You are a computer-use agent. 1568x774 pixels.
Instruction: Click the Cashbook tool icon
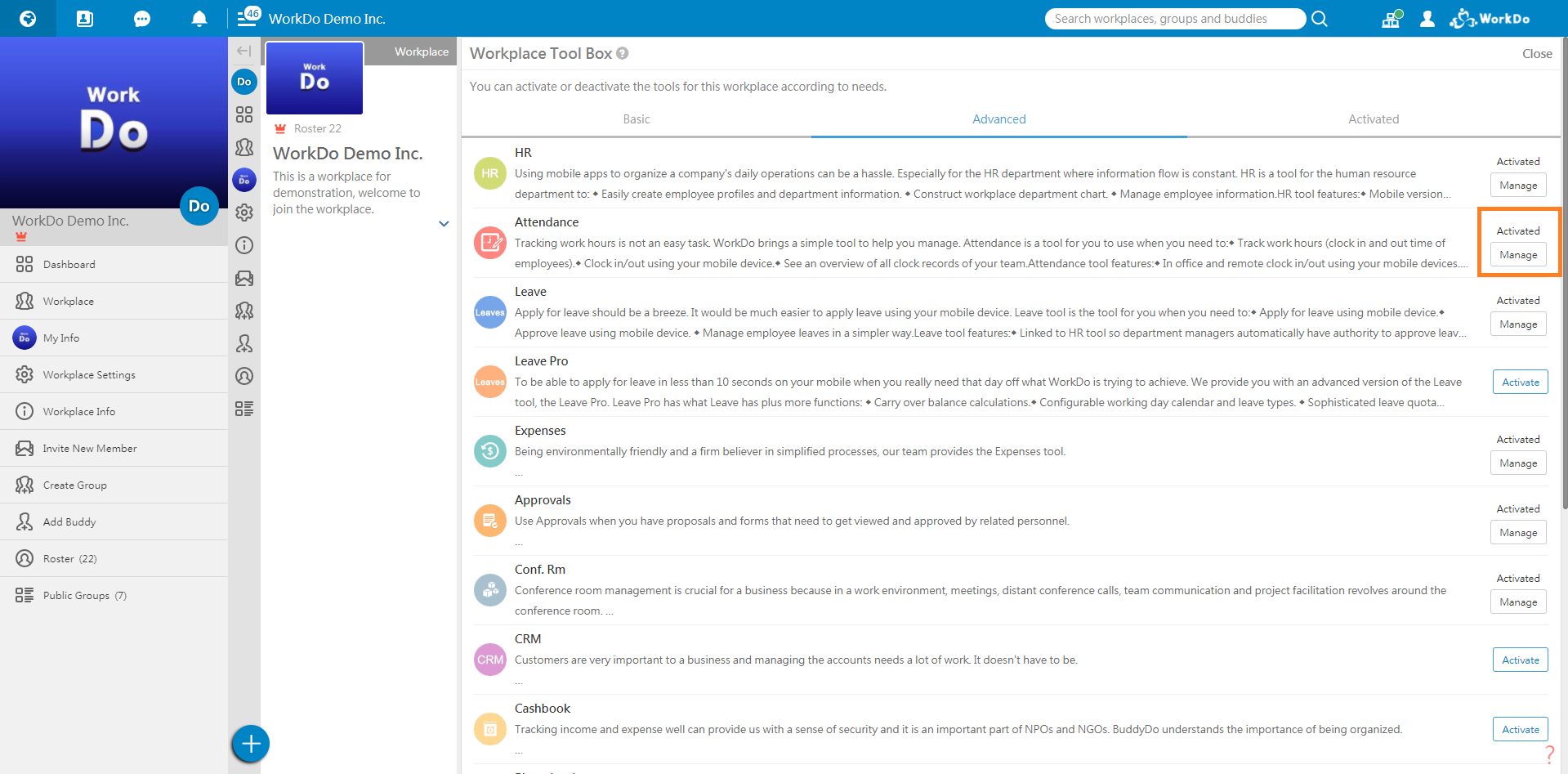tap(490, 729)
